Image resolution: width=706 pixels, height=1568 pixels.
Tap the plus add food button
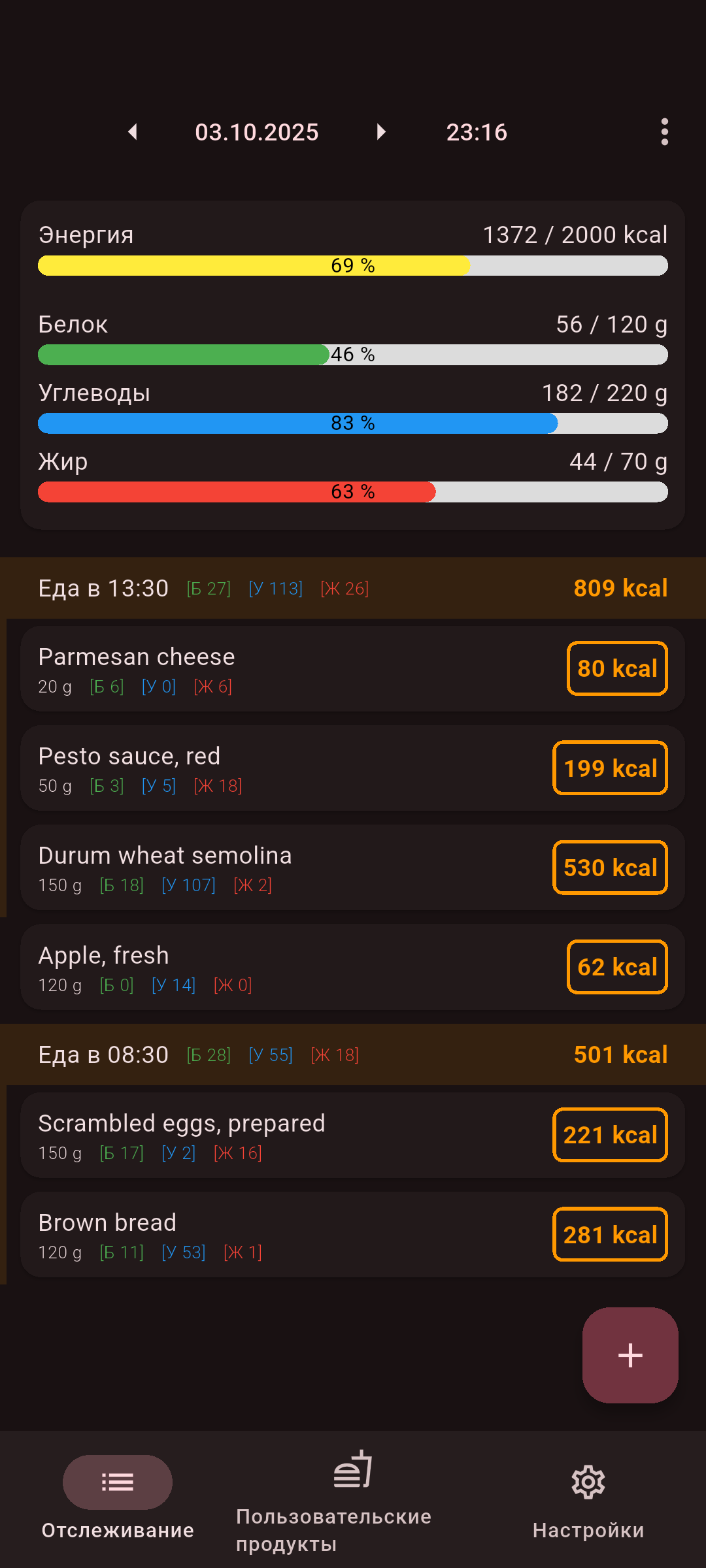click(x=630, y=1355)
